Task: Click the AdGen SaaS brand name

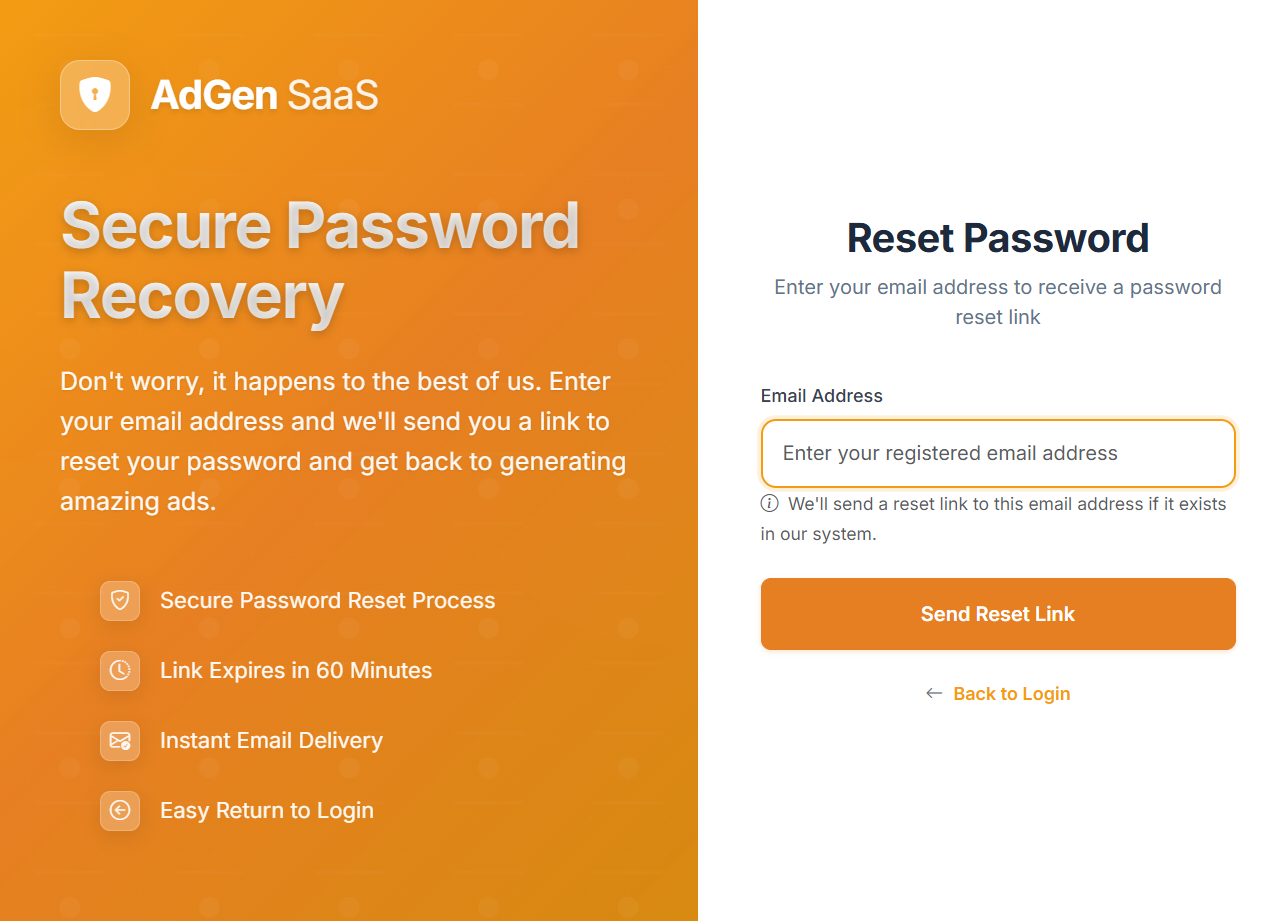Action: click(x=265, y=95)
